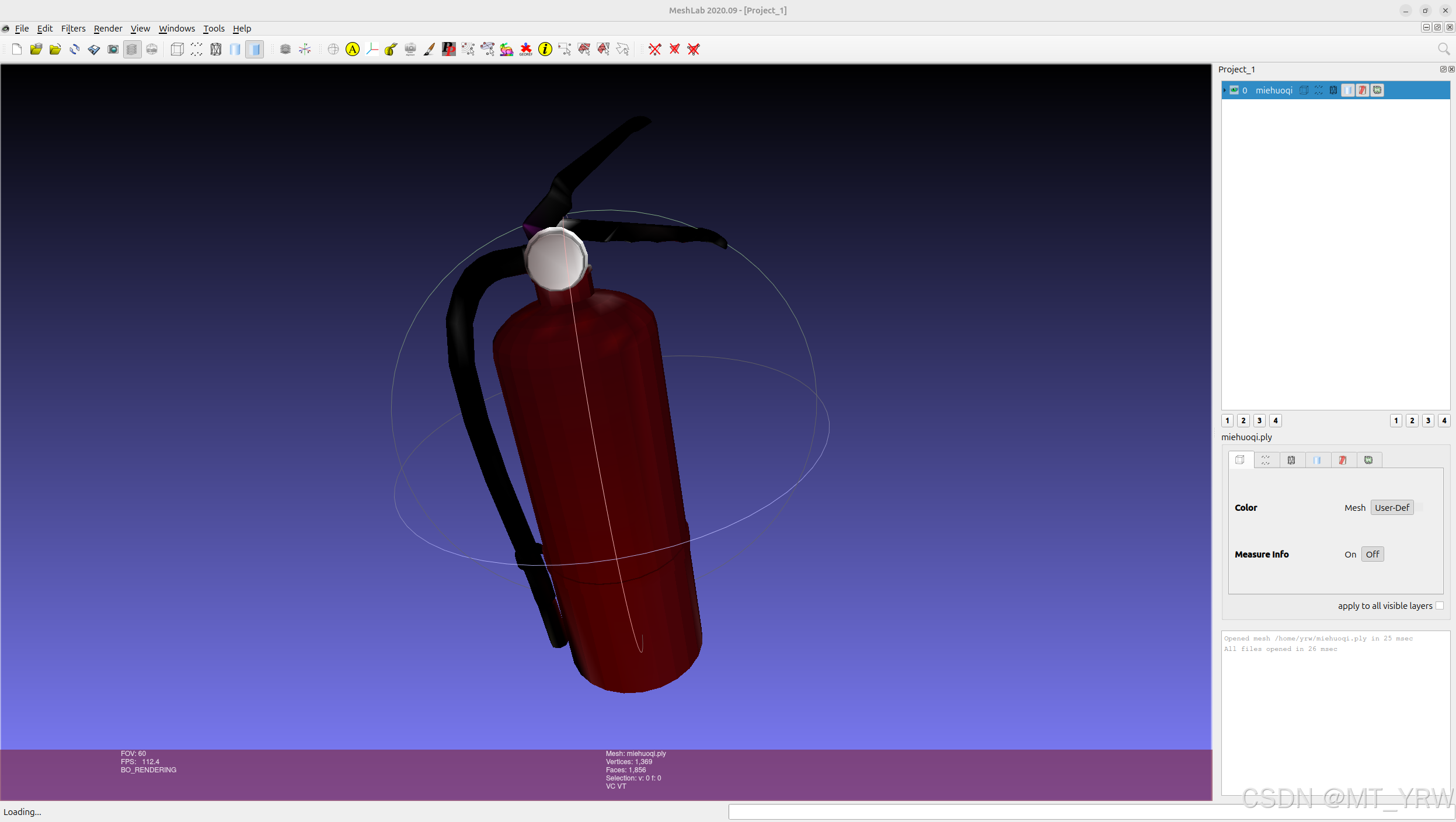Create a new empty project
Viewport: 1456px width, 822px height.
coord(17,50)
